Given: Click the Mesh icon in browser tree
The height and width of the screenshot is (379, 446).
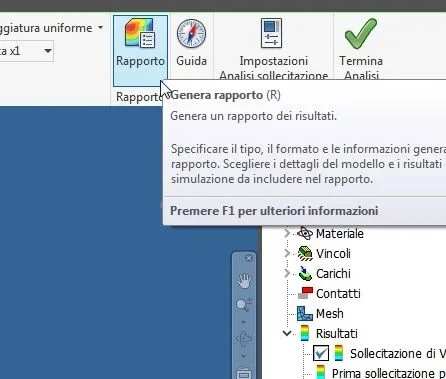Looking at the screenshot, I should coord(305,313).
